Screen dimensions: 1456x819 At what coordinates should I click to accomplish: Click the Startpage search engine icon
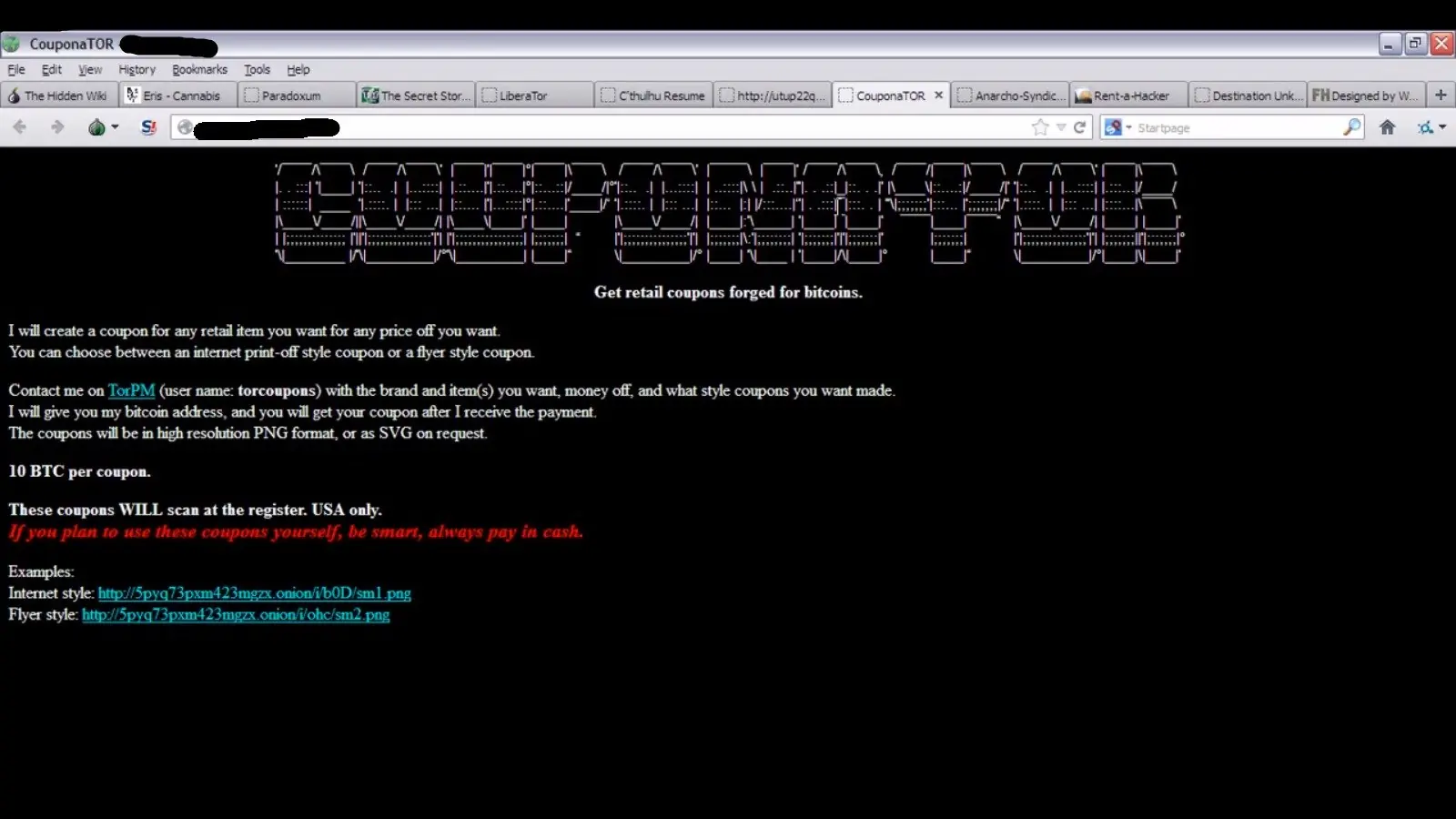pos(1112,127)
